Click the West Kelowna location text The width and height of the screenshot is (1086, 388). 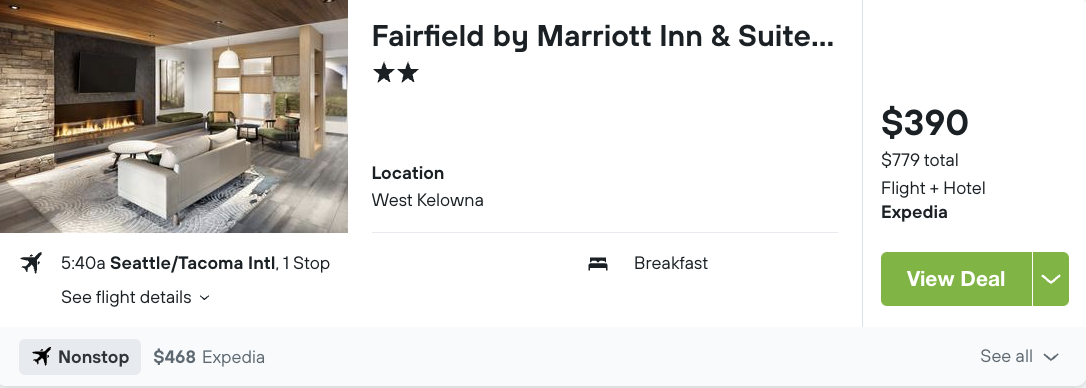pos(427,200)
